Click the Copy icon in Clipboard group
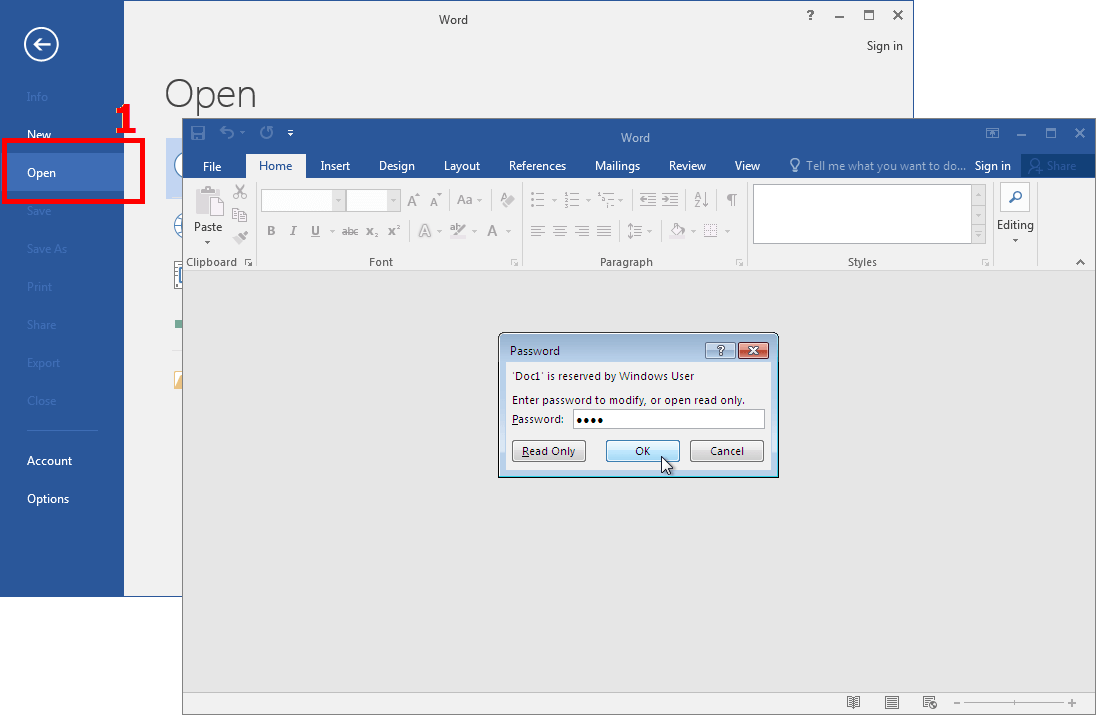1096x715 pixels. click(239, 214)
